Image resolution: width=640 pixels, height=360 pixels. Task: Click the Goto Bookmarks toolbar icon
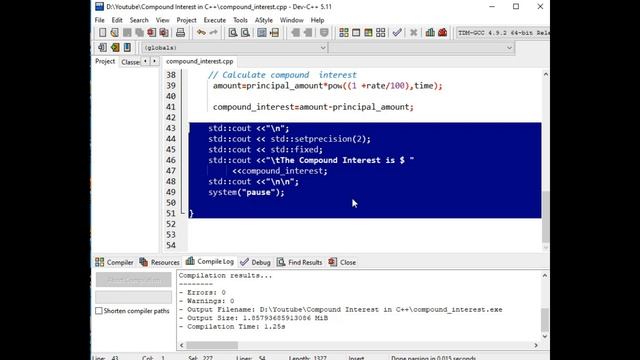click(127, 47)
